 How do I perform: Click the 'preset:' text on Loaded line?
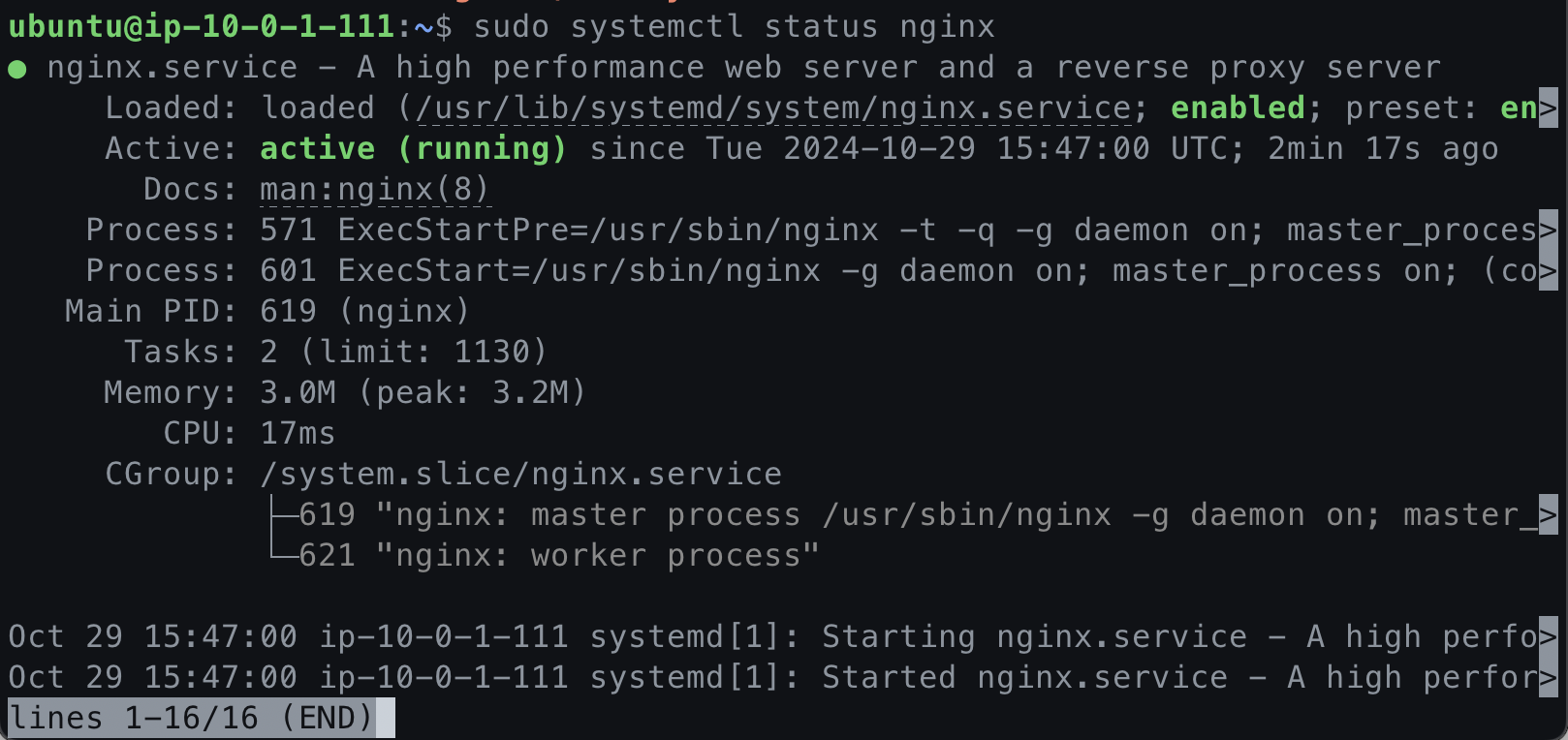click(1412, 108)
